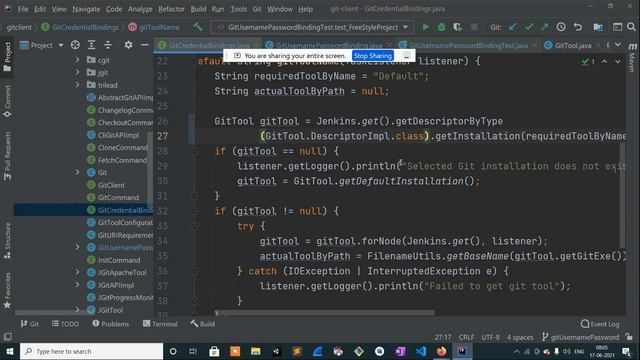Open the Build tool window at bottom
Screen dimensions: 640x360
(202, 324)
